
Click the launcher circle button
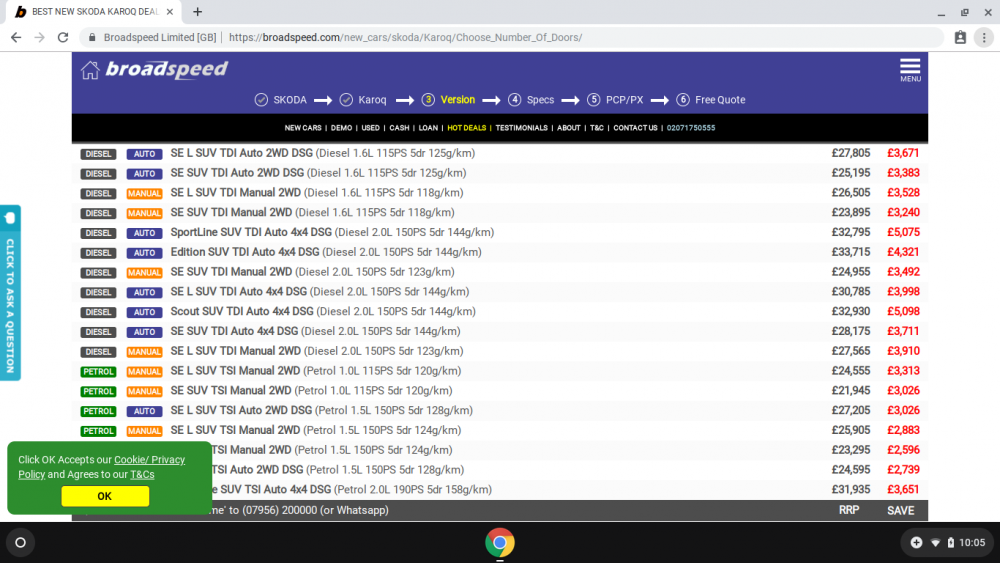click(x=20, y=543)
